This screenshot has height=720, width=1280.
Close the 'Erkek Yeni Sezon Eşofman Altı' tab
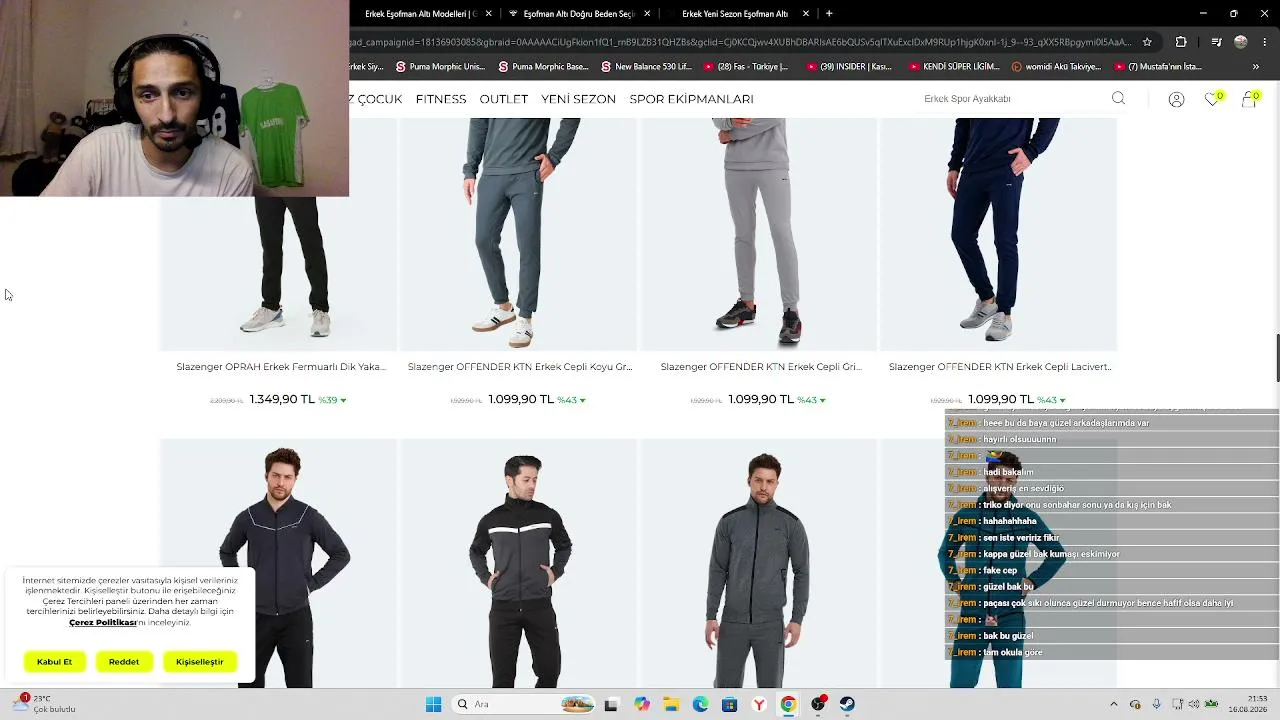point(806,14)
